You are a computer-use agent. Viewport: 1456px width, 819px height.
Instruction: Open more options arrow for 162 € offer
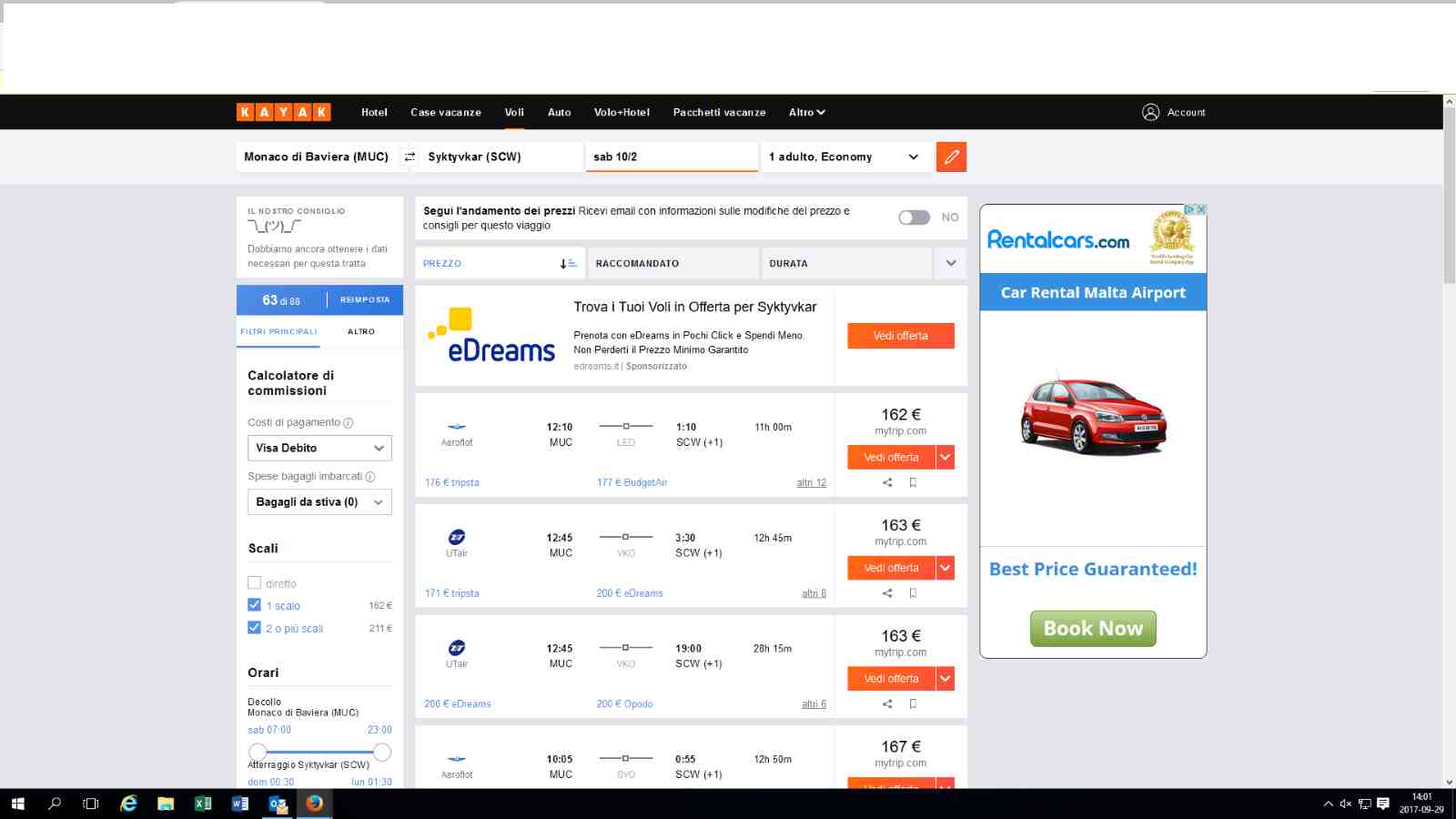[x=945, y=457]
